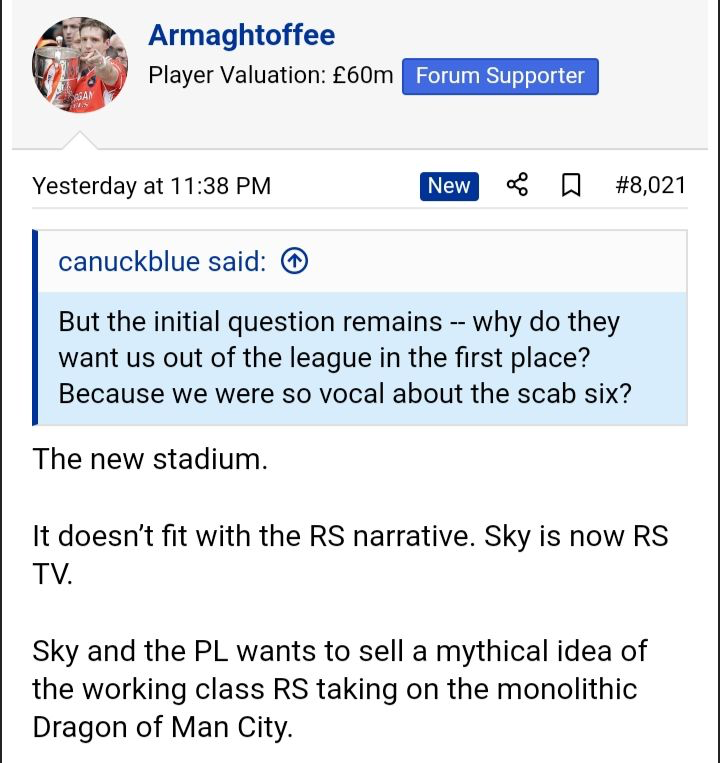720x763 pixels.
Task: Select the New post badge
Action: coord(449,186)
